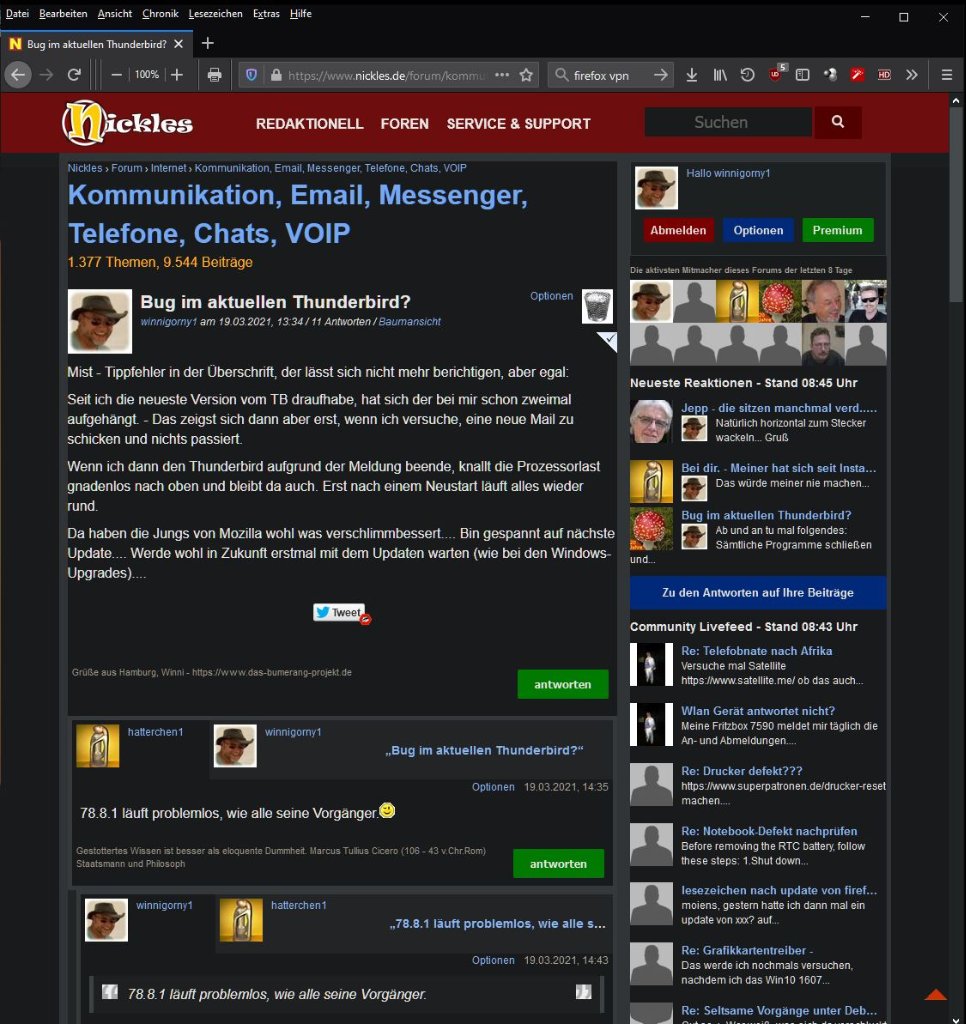Open the Firefox hamburger menu
Image resolution: width=966 pixels, height=1024 pixels.
946,75
